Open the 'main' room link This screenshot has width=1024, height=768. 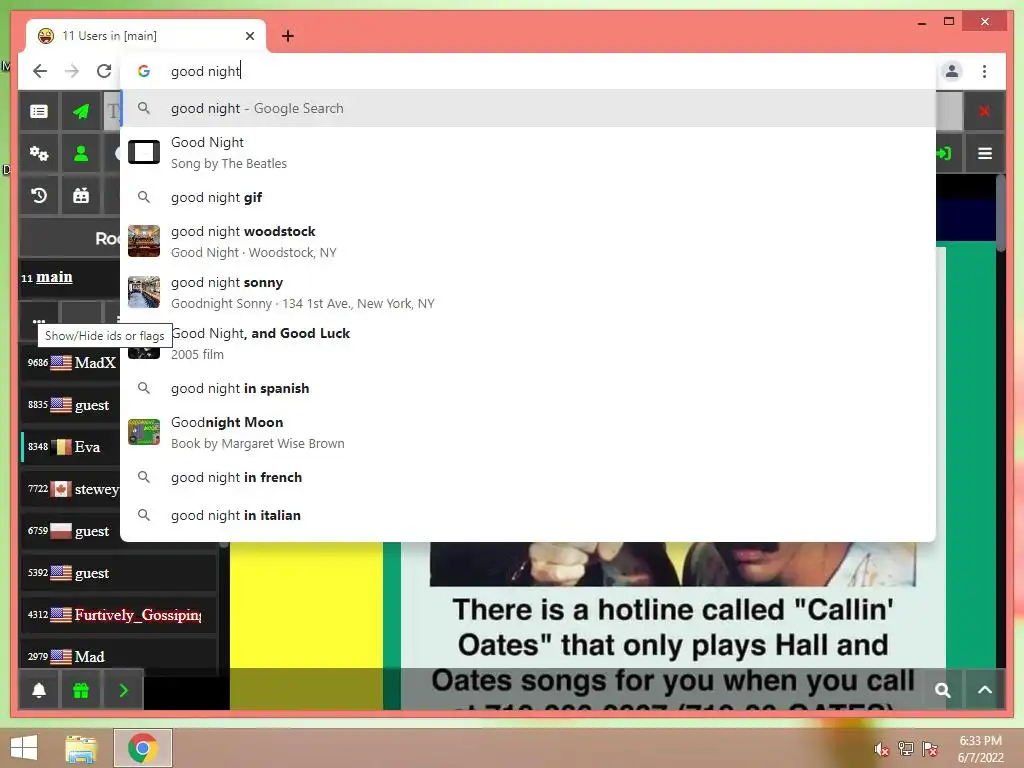[x=54, y=277]
